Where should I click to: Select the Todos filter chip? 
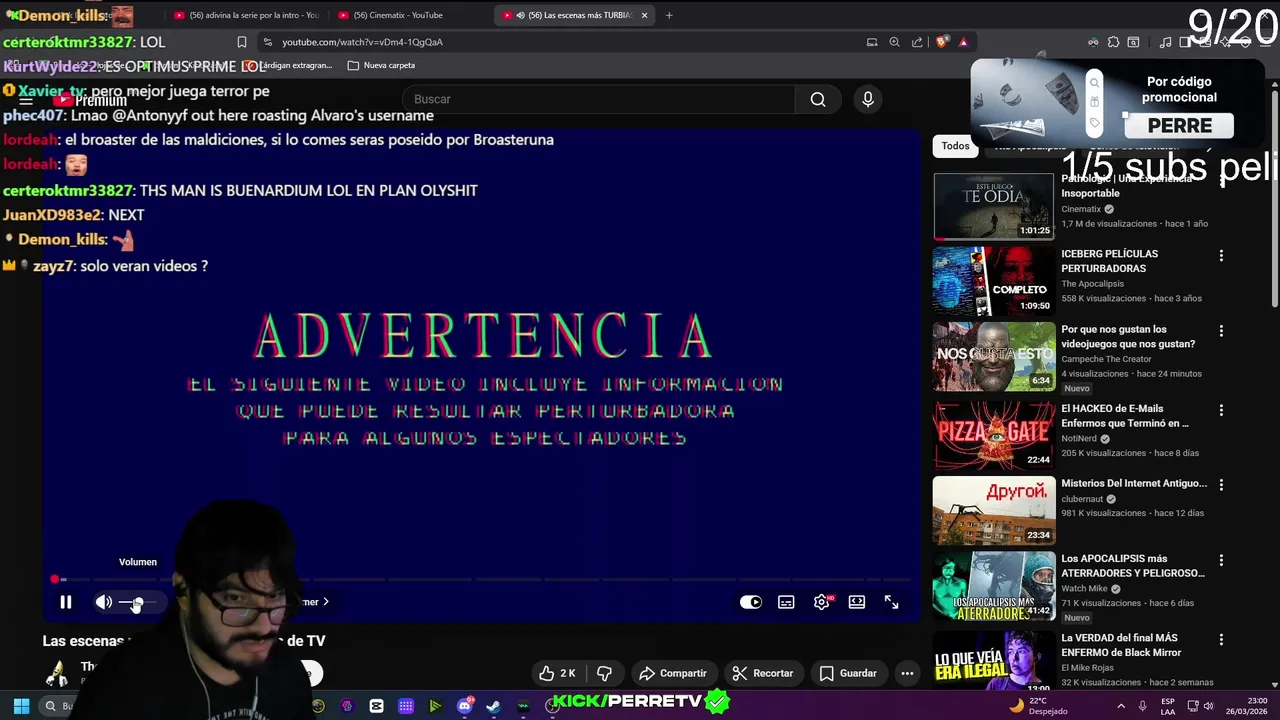click(955, 146)
